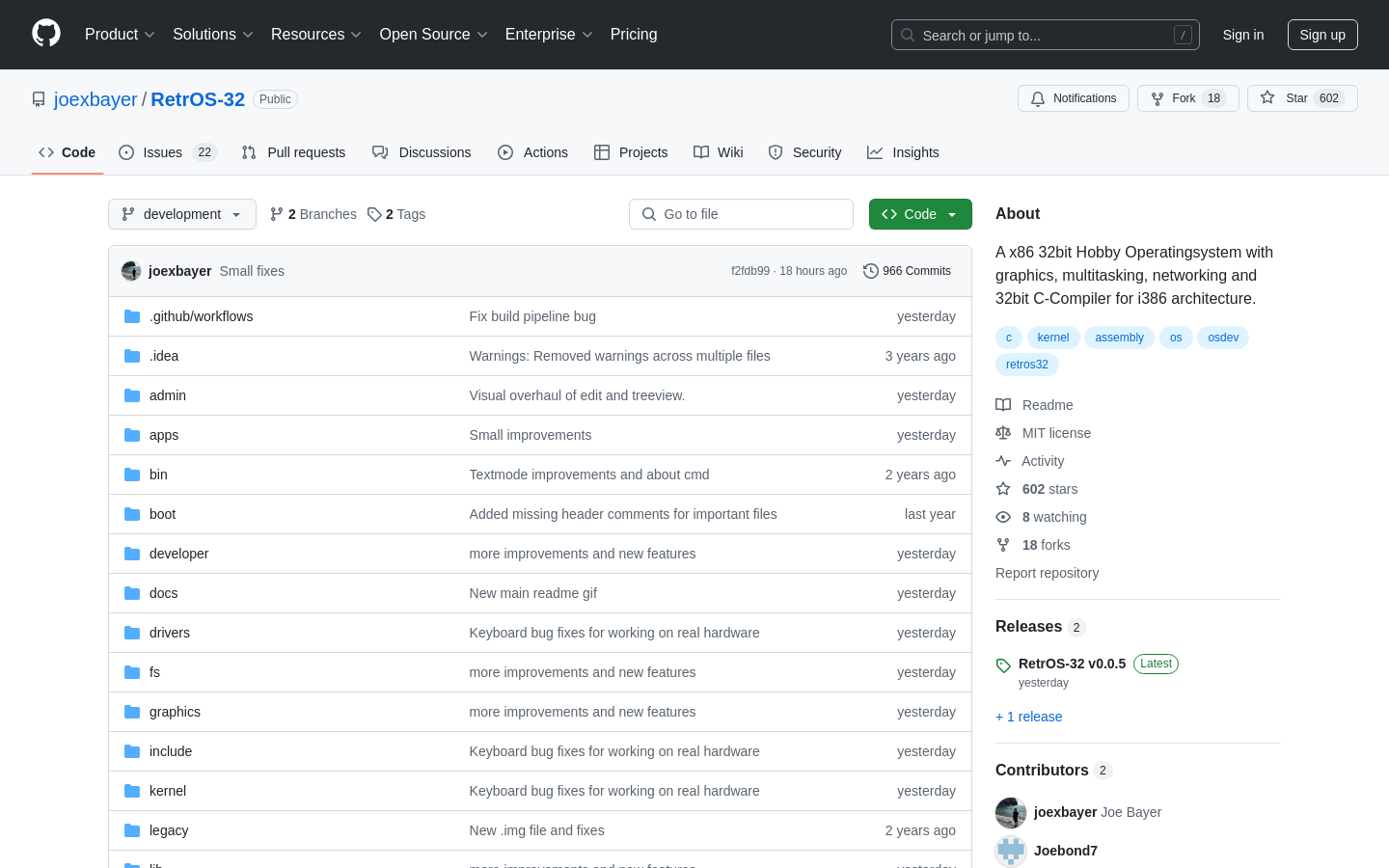This screenshot has height=868, width=1389.
Task: Open the .github/workflows folder icon
Action: (x=132, y=316)
